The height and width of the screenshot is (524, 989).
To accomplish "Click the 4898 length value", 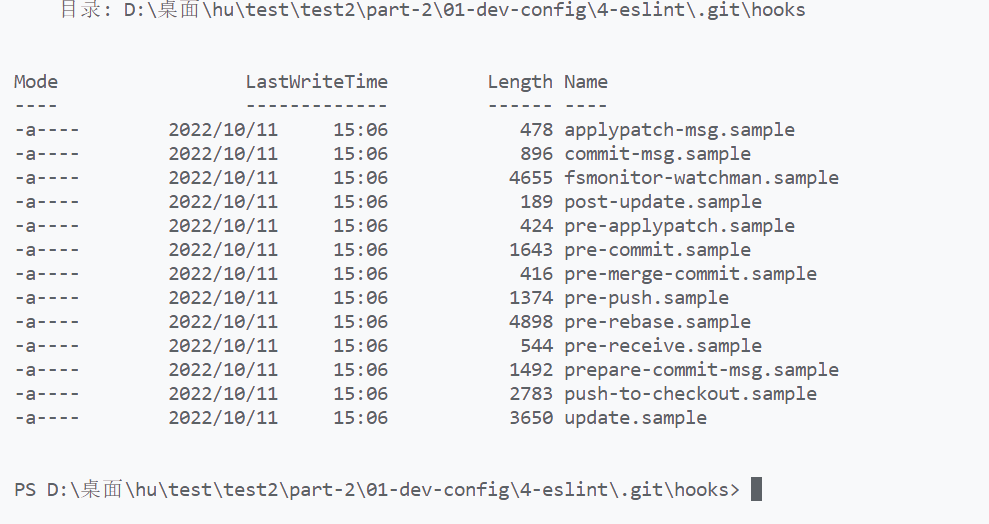I will (531, 322).
